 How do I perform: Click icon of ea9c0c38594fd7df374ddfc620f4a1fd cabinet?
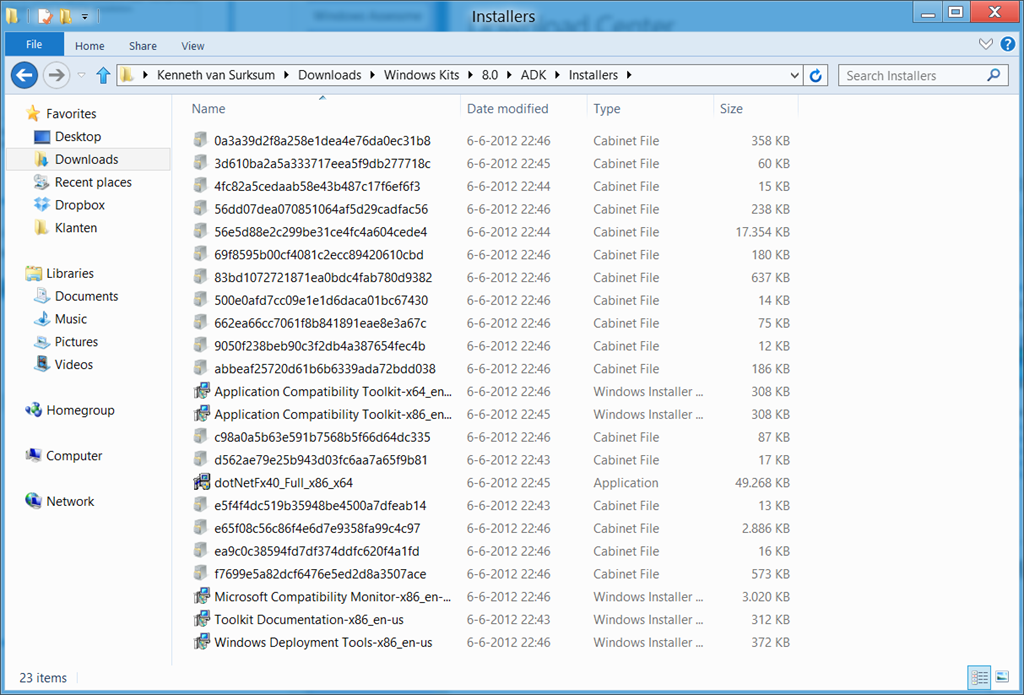(x=200, y=551)
